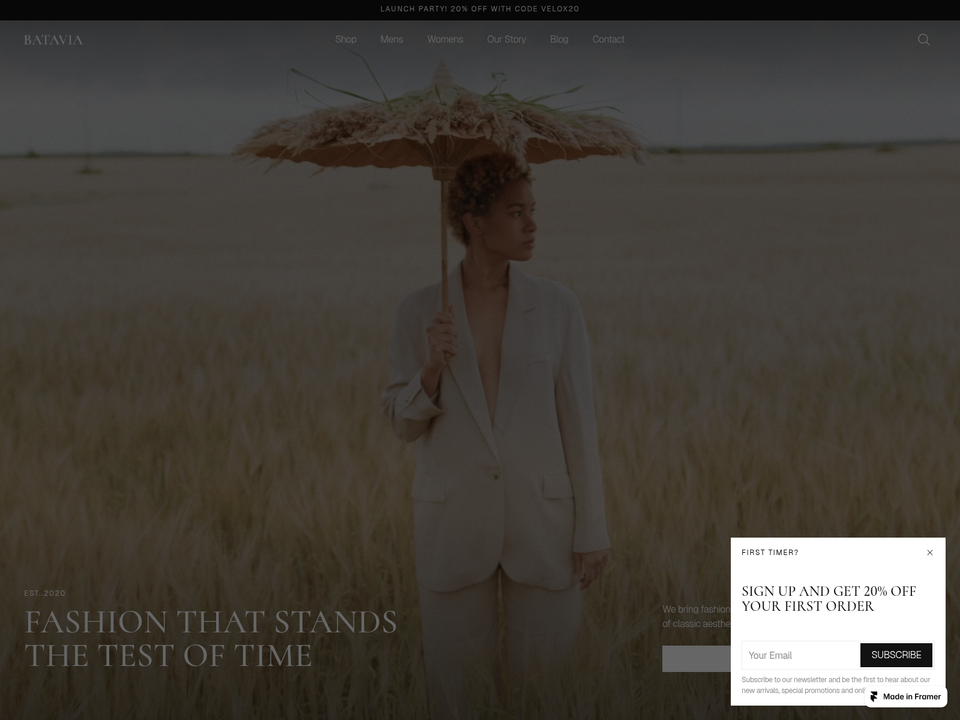Close the First Timer popup

click(x=929, y=552)
